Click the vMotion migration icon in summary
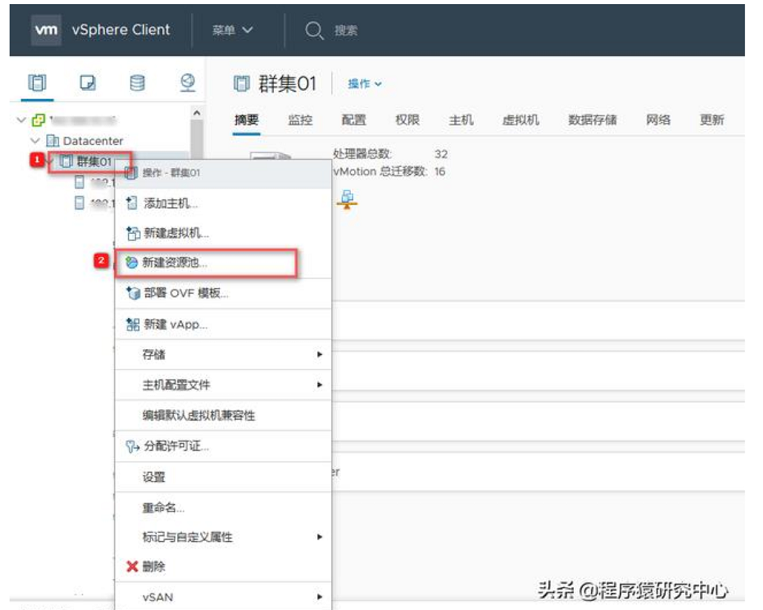763x610 pixels. click(x=347, y=199)
